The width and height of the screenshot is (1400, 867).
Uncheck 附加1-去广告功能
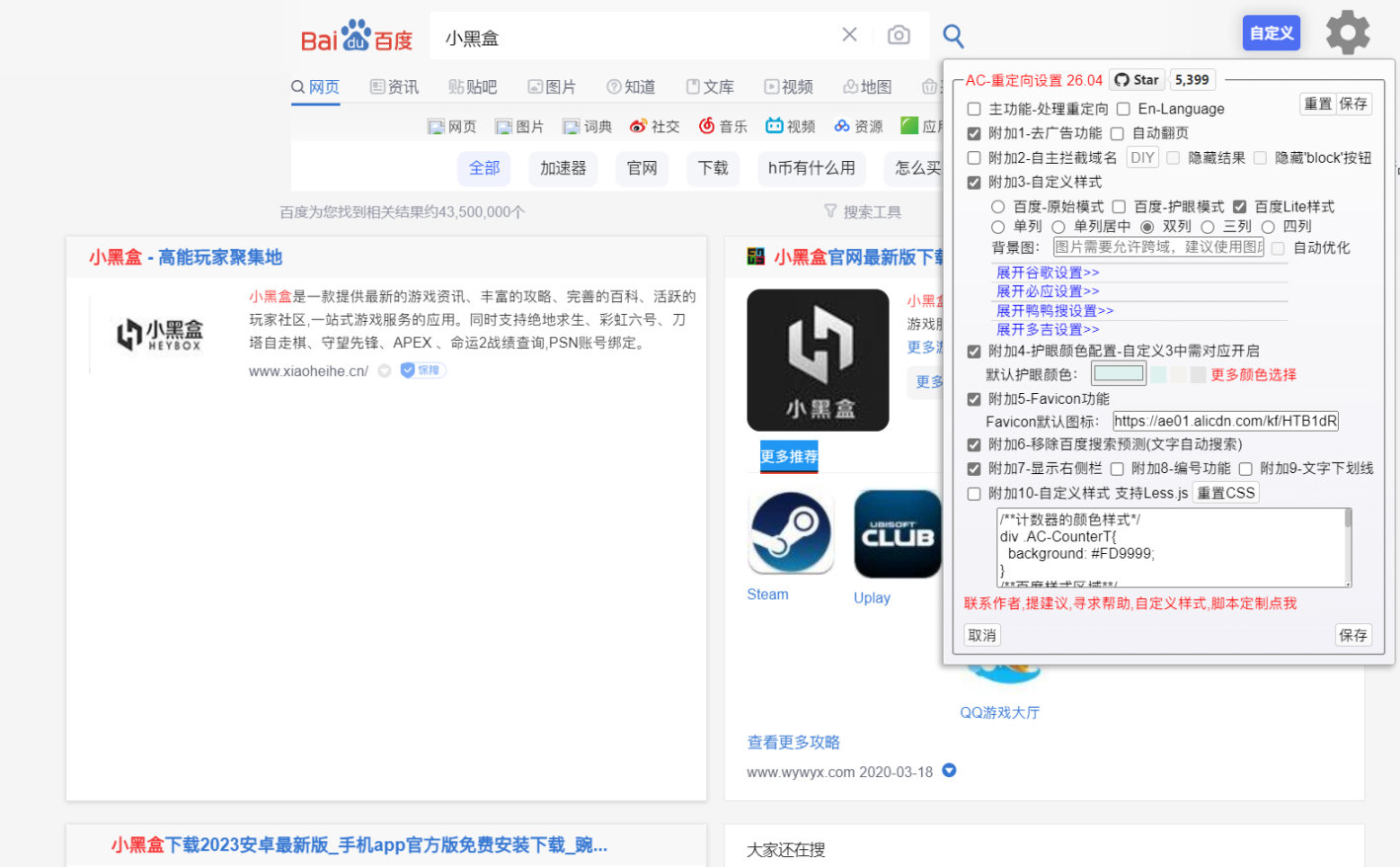pyautogui.click(x=974, y=133)
